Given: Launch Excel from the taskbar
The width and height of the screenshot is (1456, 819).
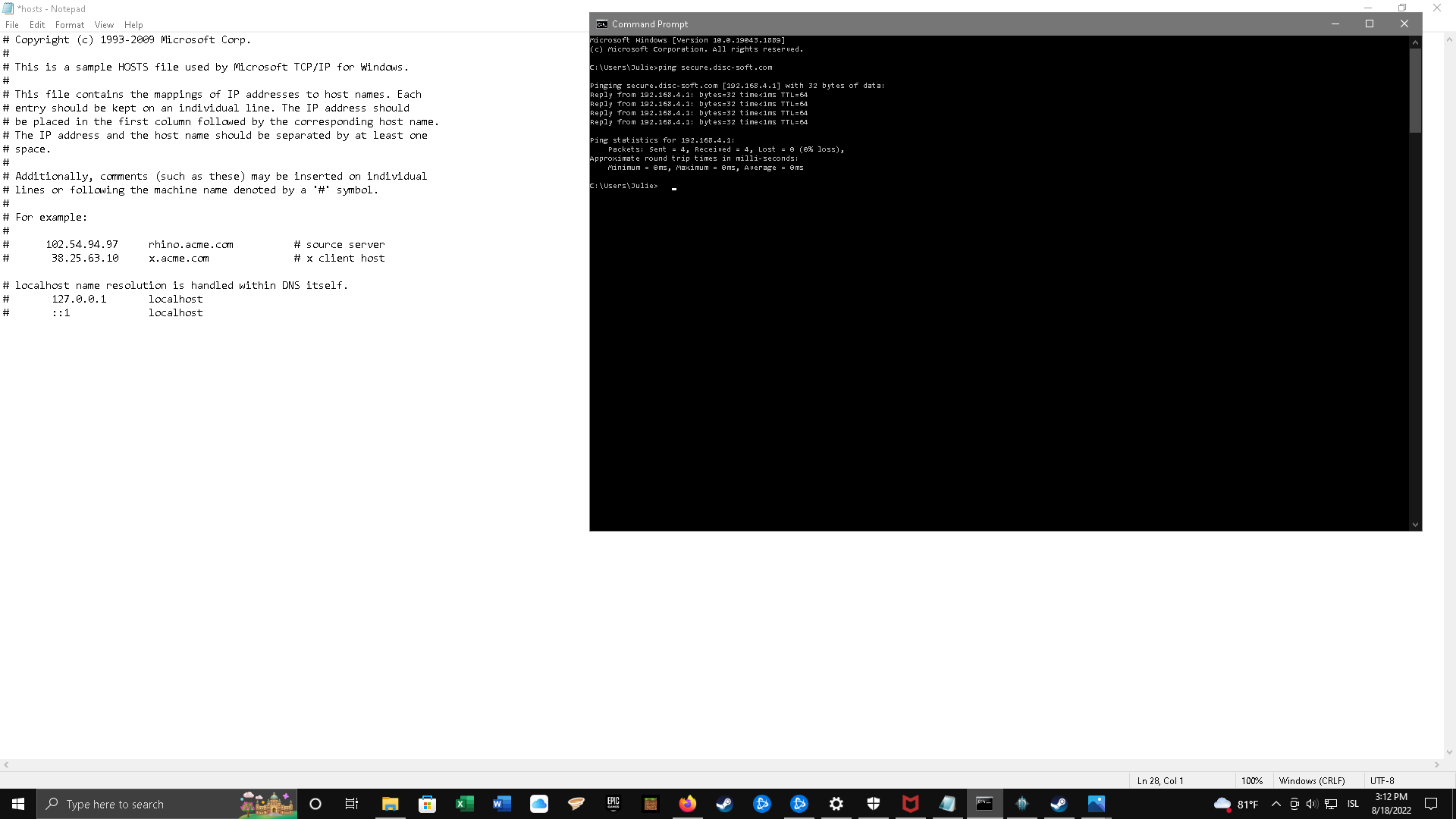Looking at the screenshot, I should [x=464, y=804].
